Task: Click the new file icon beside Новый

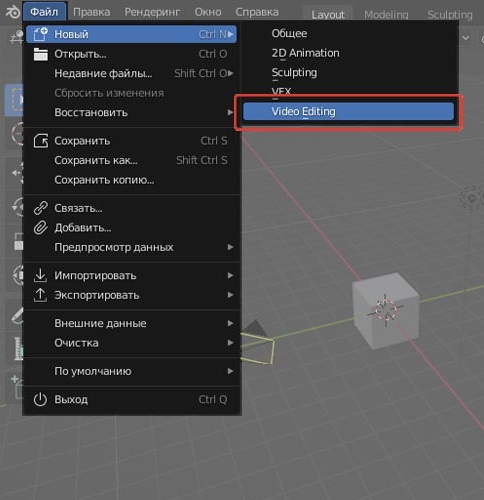Action: [41, 34]
